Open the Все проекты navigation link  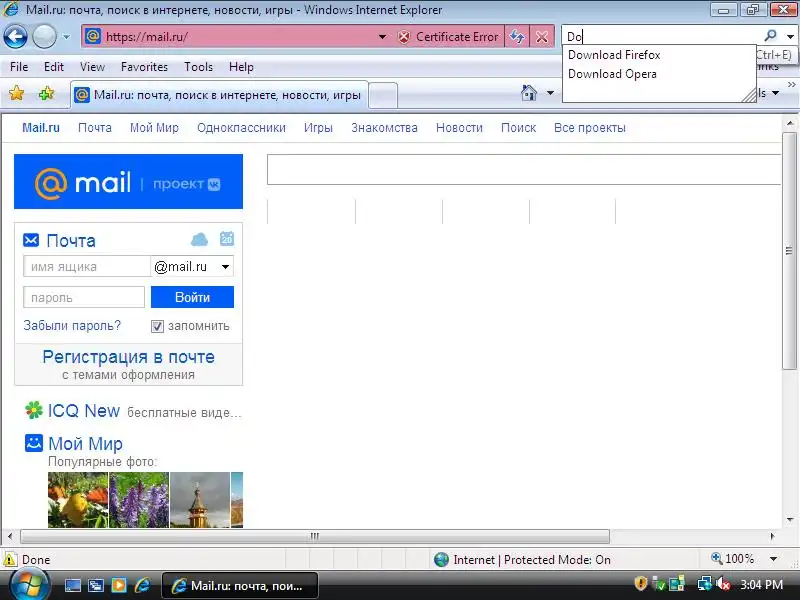click(590, 128)
